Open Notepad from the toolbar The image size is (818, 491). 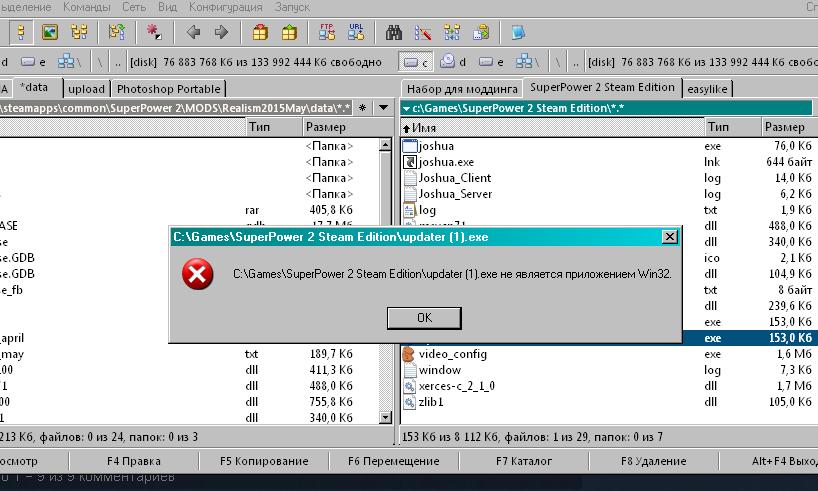click(518, 32)
